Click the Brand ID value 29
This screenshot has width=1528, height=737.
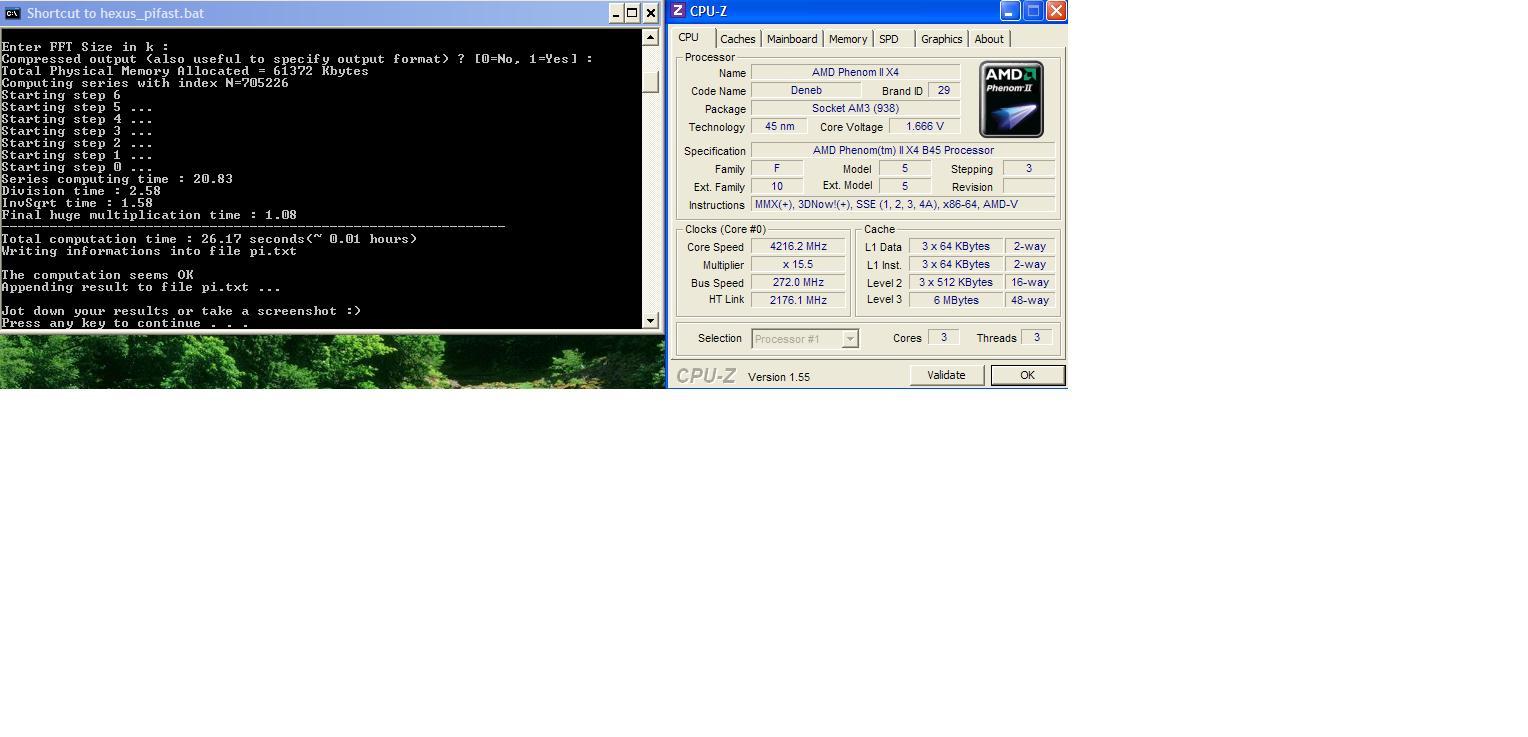[x=944, y=90]
